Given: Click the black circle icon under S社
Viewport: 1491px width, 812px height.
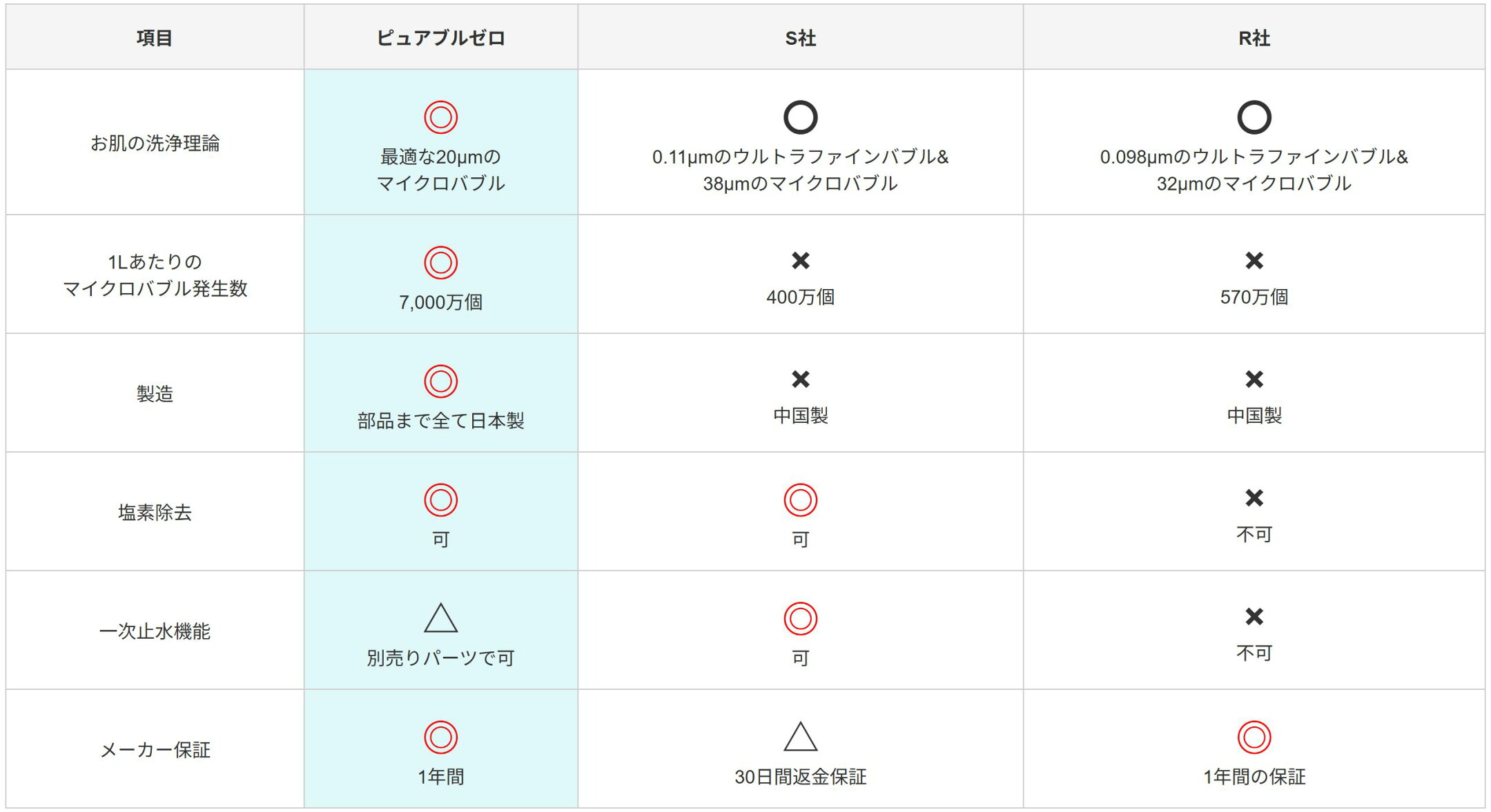Looking at the screenshot, I should coord(800,117).
